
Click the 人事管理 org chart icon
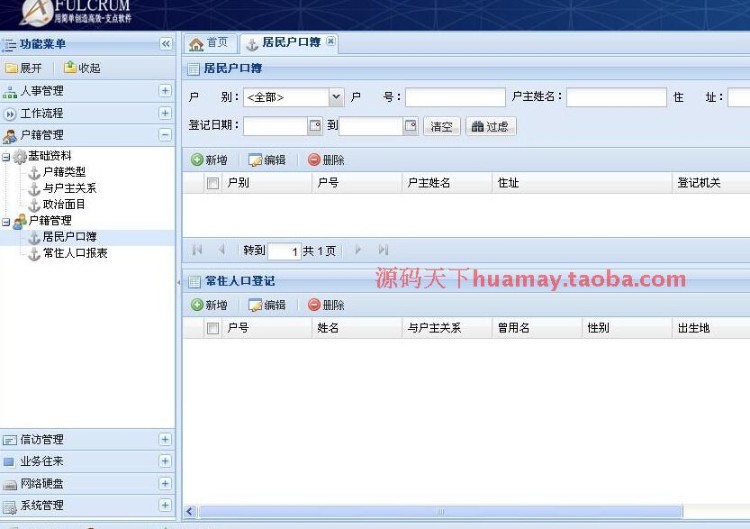[x=10, y=91]
